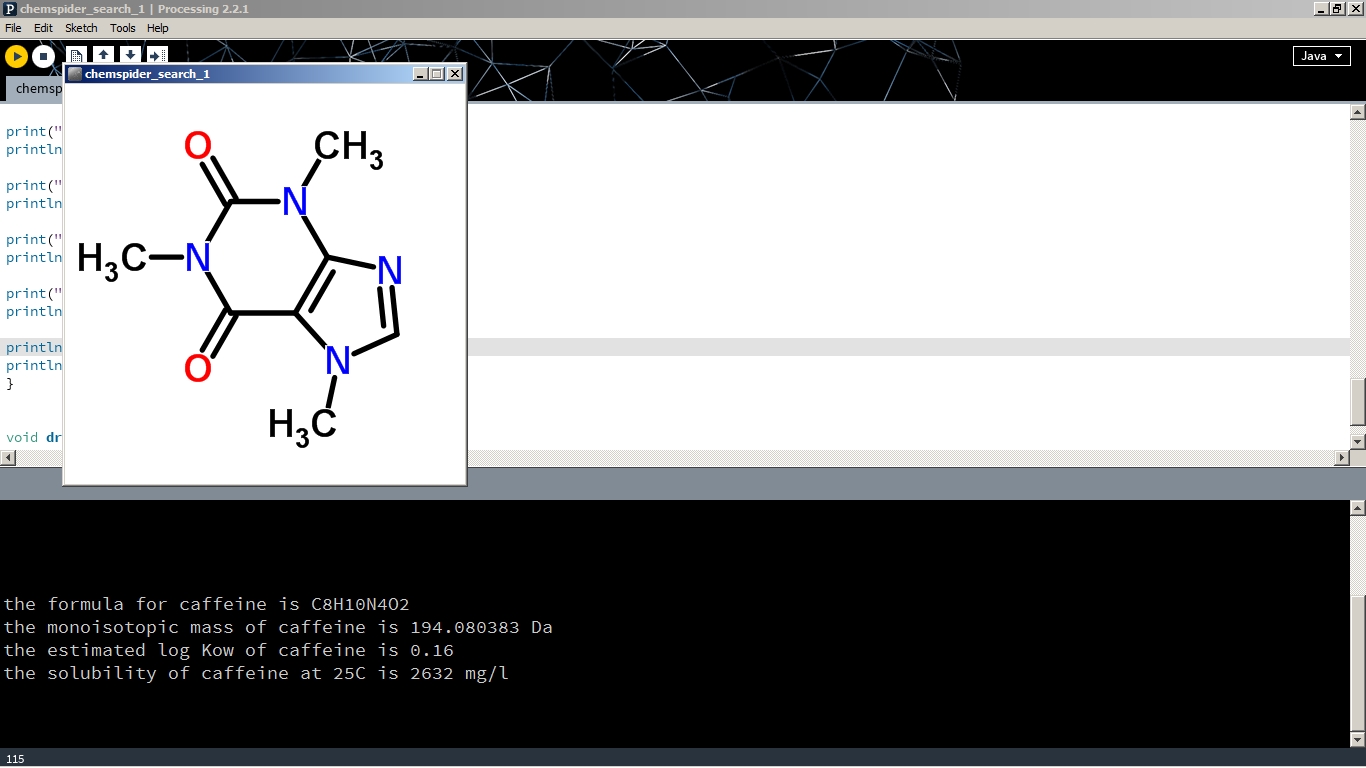Maximize the chemspider_search_1 output window
The height and width of the screenshot is (768, 1366).
(437, 74)
